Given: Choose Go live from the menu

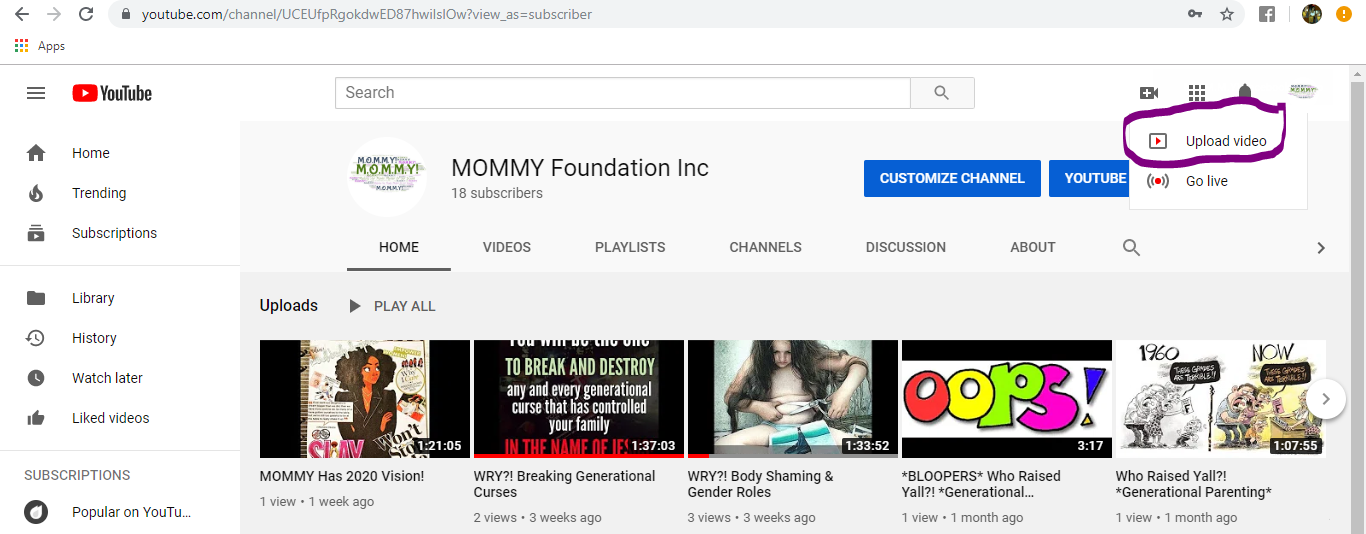Looking at the screenshot, I should point(1218,181).
